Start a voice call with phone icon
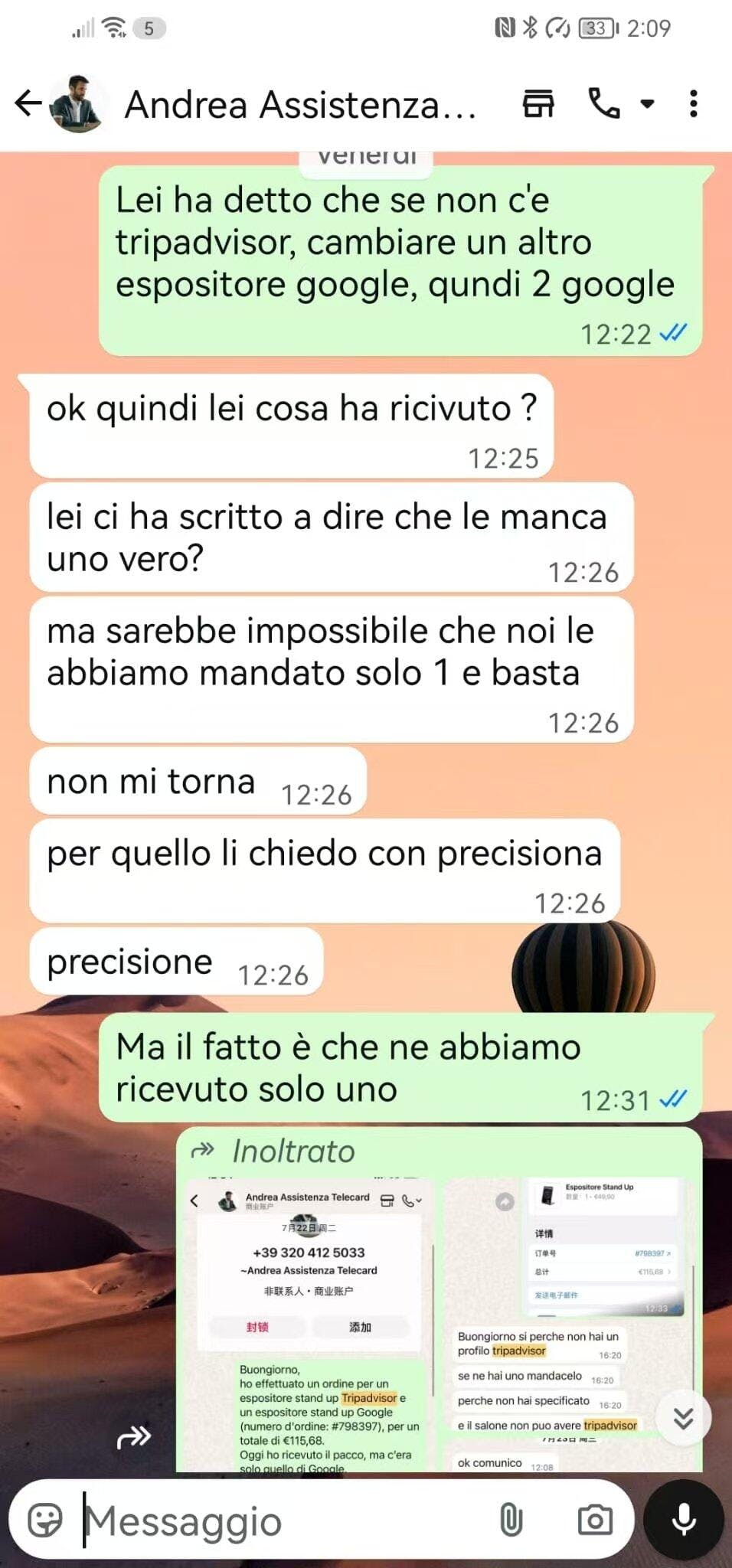The width and height of the screenshot is (732, 1568). (604, 103)
